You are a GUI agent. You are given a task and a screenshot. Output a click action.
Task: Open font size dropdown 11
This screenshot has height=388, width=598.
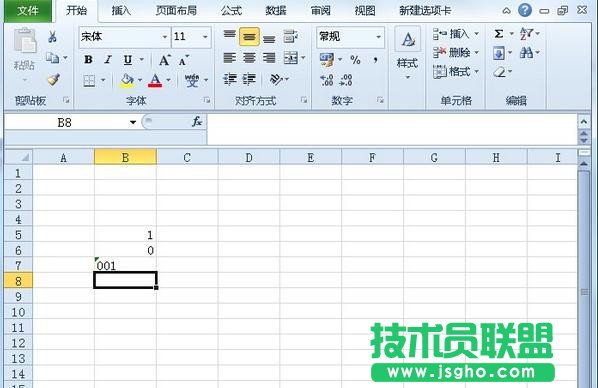coord(205,37)
